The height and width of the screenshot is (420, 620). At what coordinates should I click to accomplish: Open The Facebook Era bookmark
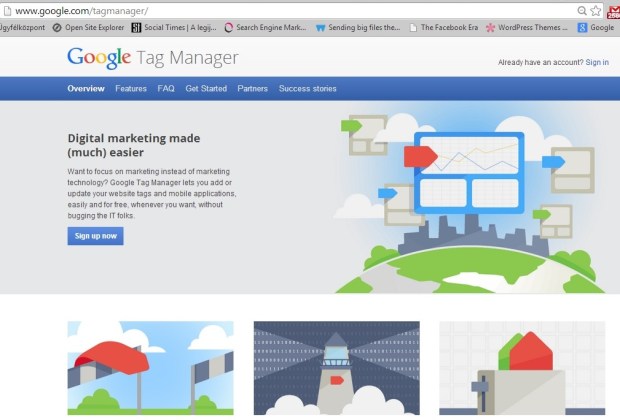pyautogui.click(x=444, y=28)
